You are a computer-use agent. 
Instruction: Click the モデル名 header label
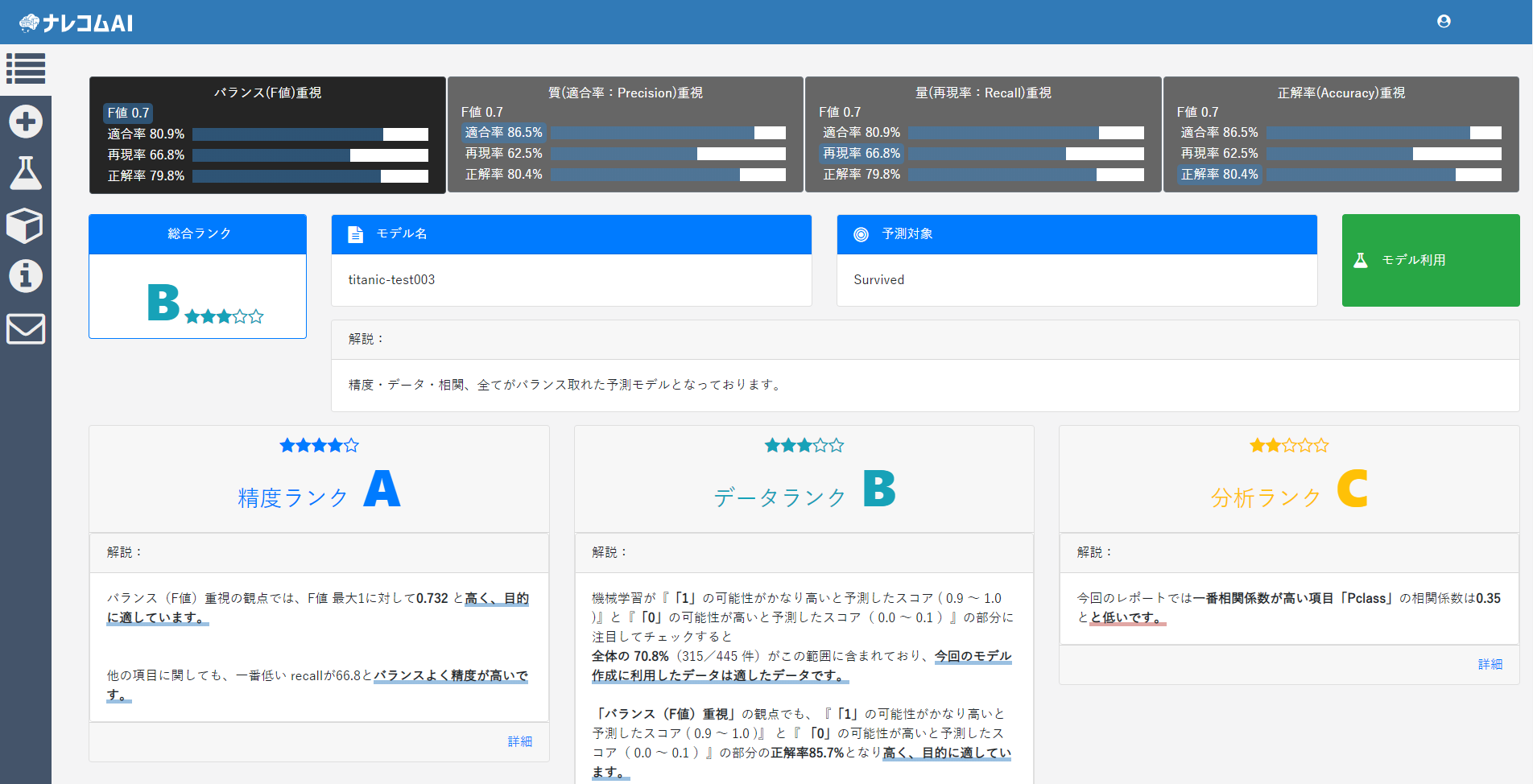(402, 234)
